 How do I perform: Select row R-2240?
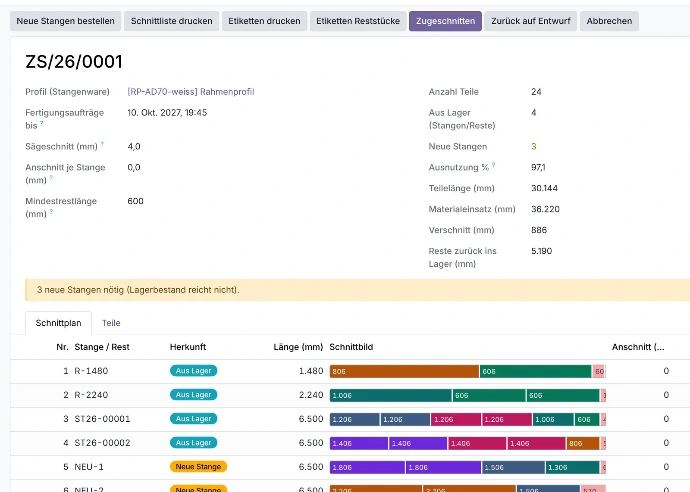350,395
